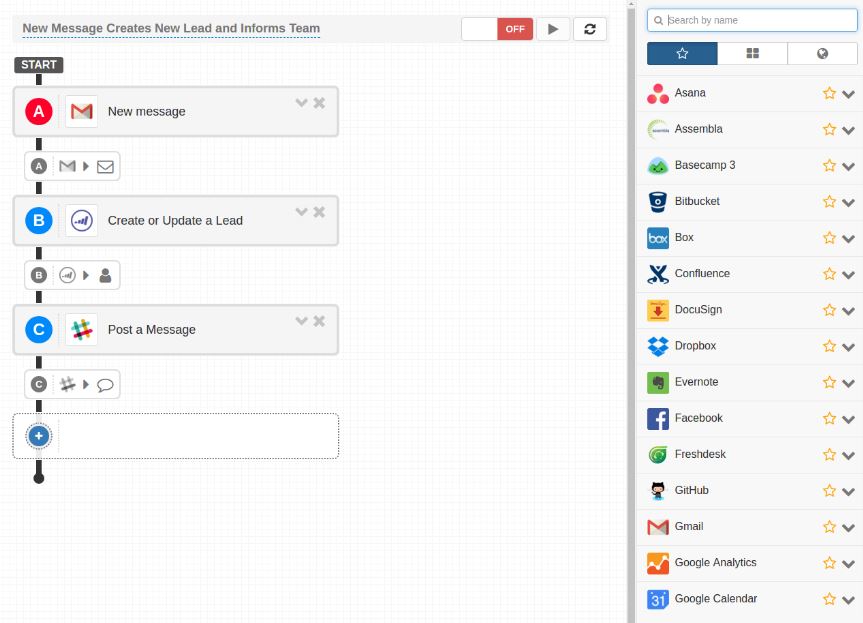Open the Gmail chevron in app list
Viewport: 863px width, 623px height.
click(x=849, y=528)
